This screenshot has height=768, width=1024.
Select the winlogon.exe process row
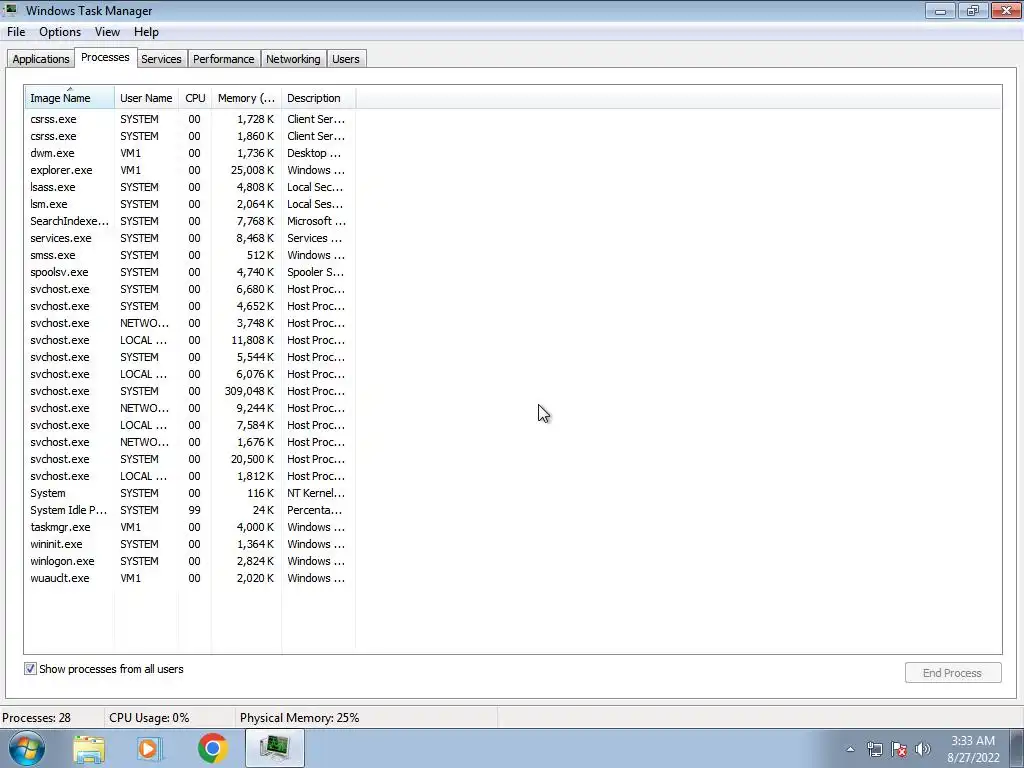(x=190, y=560)
